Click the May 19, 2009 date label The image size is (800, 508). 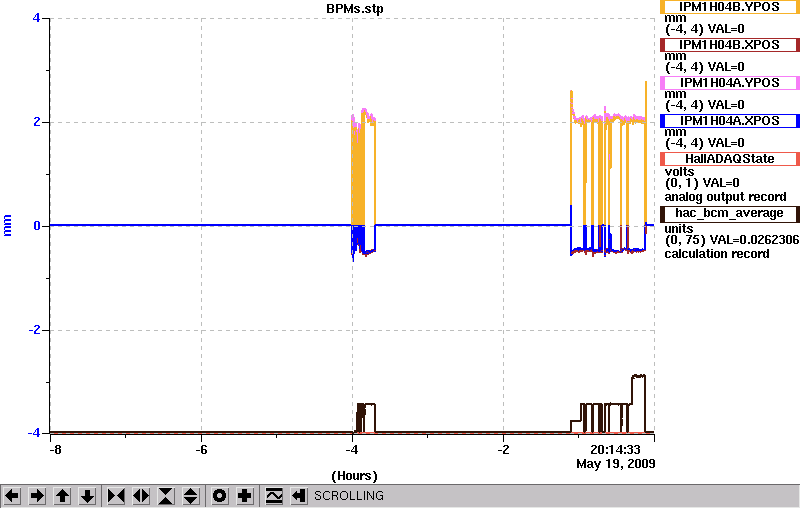point(616,464)
